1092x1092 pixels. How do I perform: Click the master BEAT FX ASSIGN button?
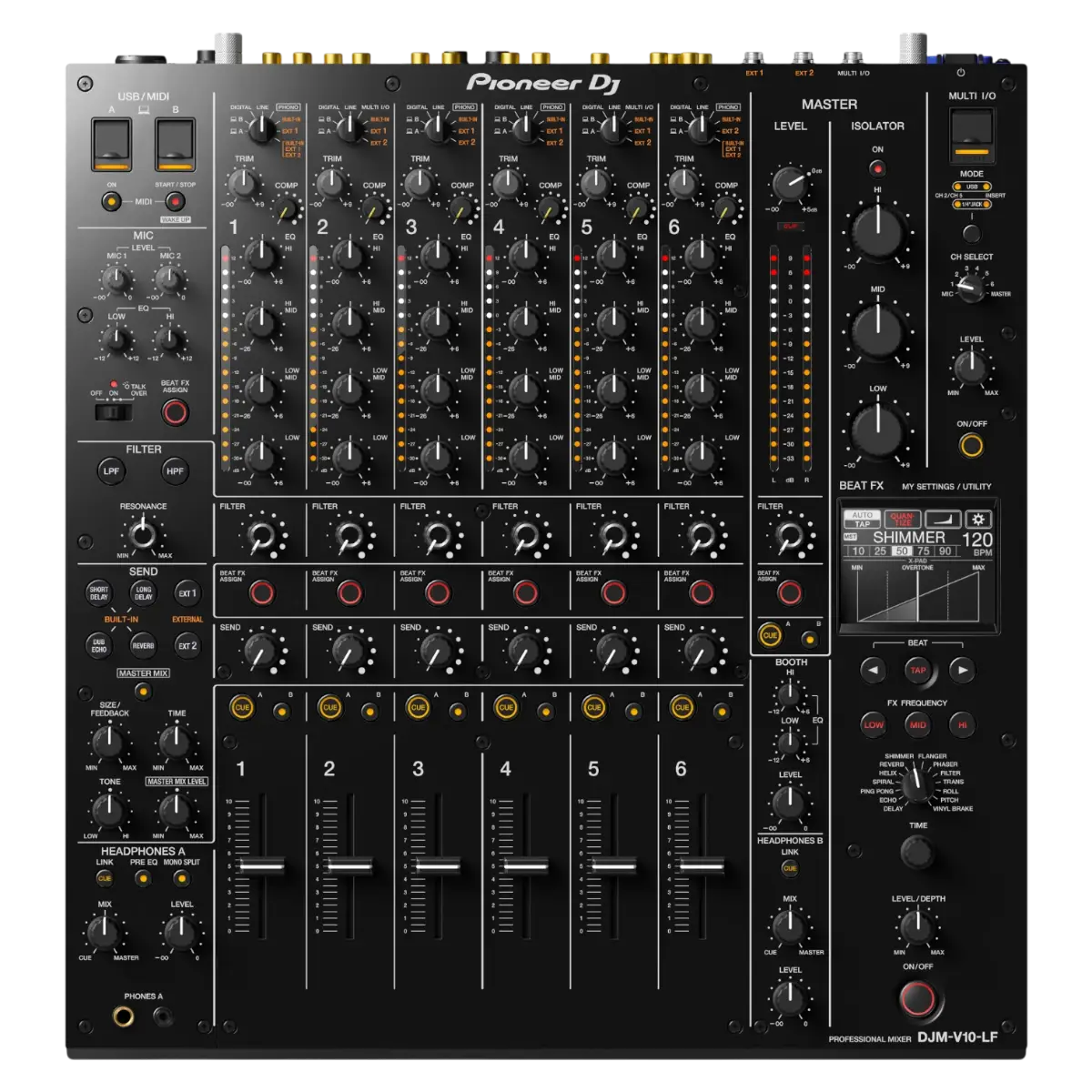(x=790, y=593)
